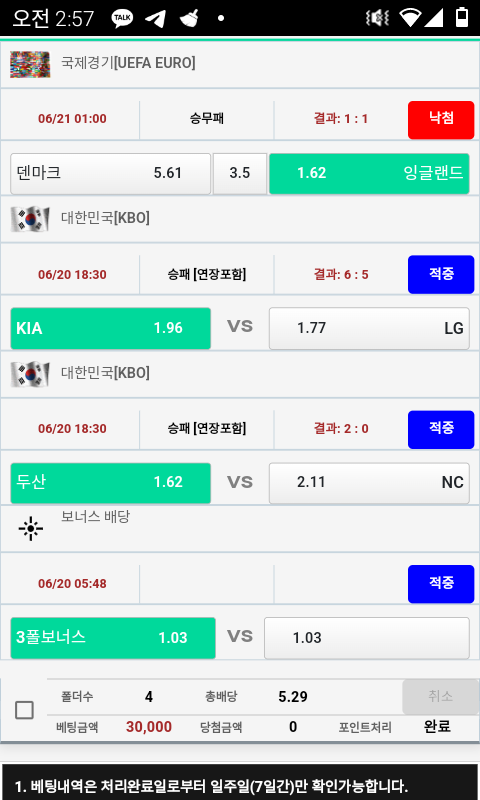This screenshot has height=800, width=480.
Task: Click the 적중 badge for KIA match
Action: click(x=441, y=274)
